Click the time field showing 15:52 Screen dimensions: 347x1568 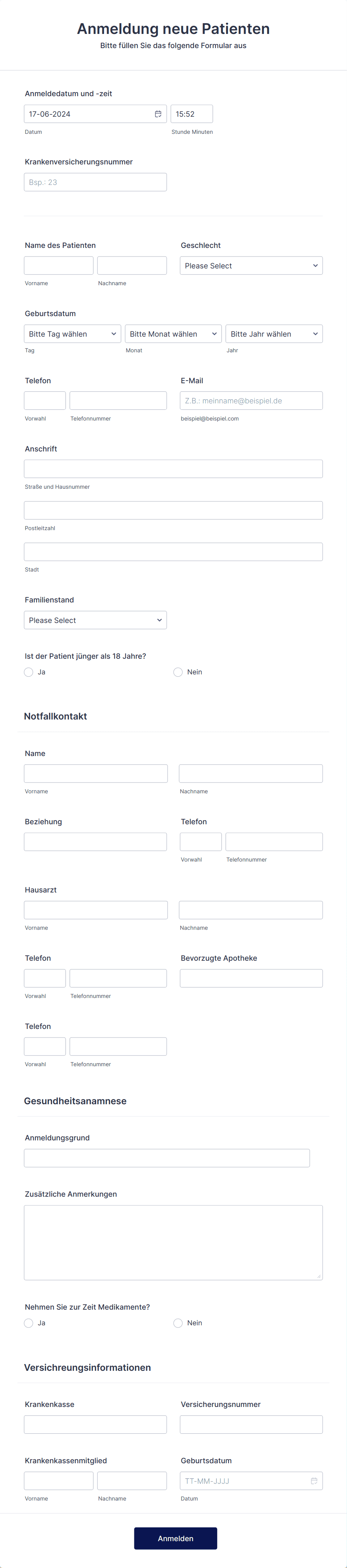click(192, 114)
